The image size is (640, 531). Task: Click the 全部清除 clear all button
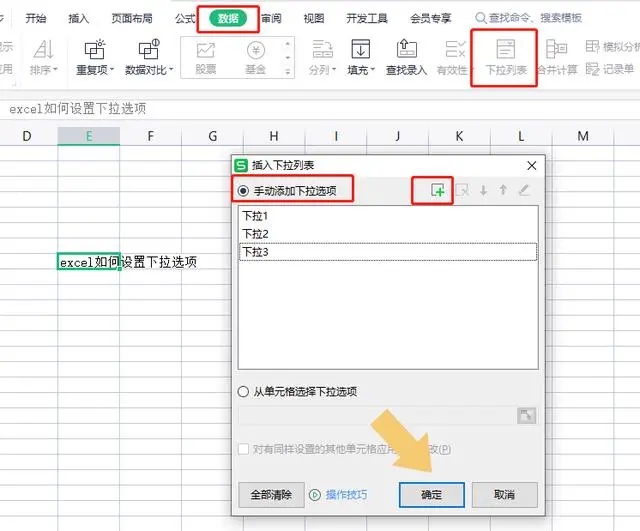click(x=271, y=495)
